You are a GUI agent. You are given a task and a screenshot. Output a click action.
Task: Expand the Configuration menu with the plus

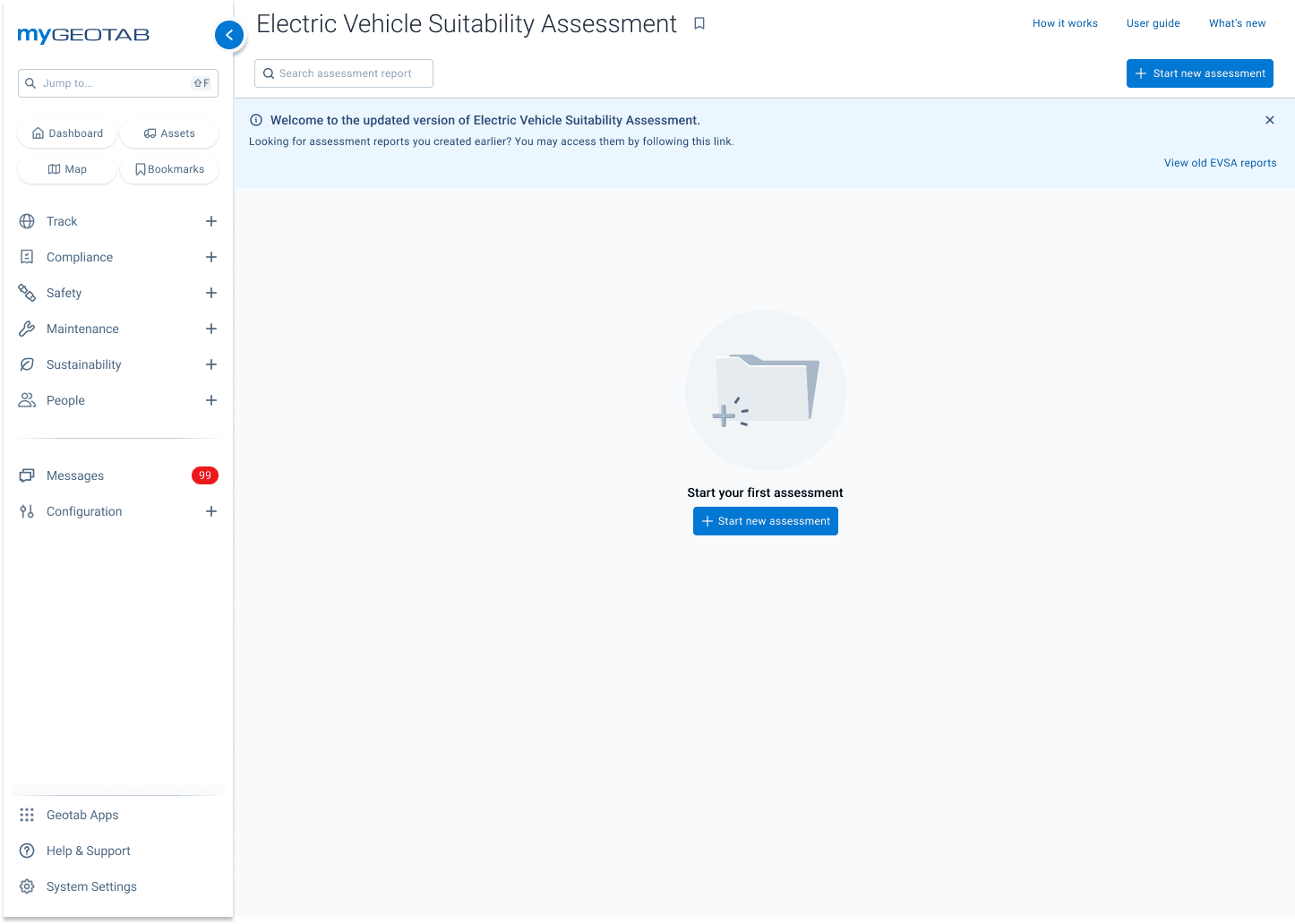click(211, 511)
